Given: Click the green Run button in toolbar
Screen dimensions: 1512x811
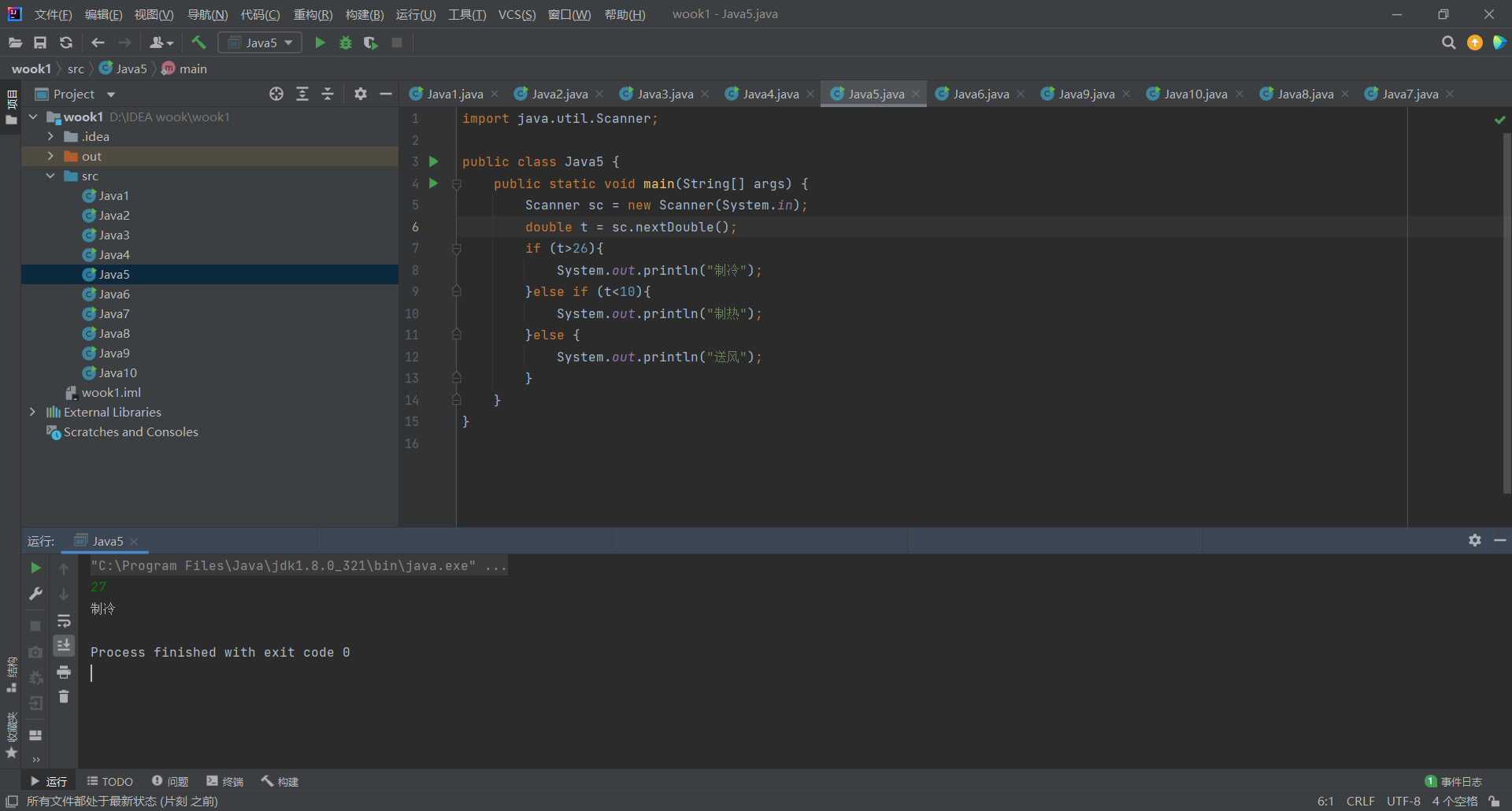Looking at the screenshot, I should click(320, 43).
